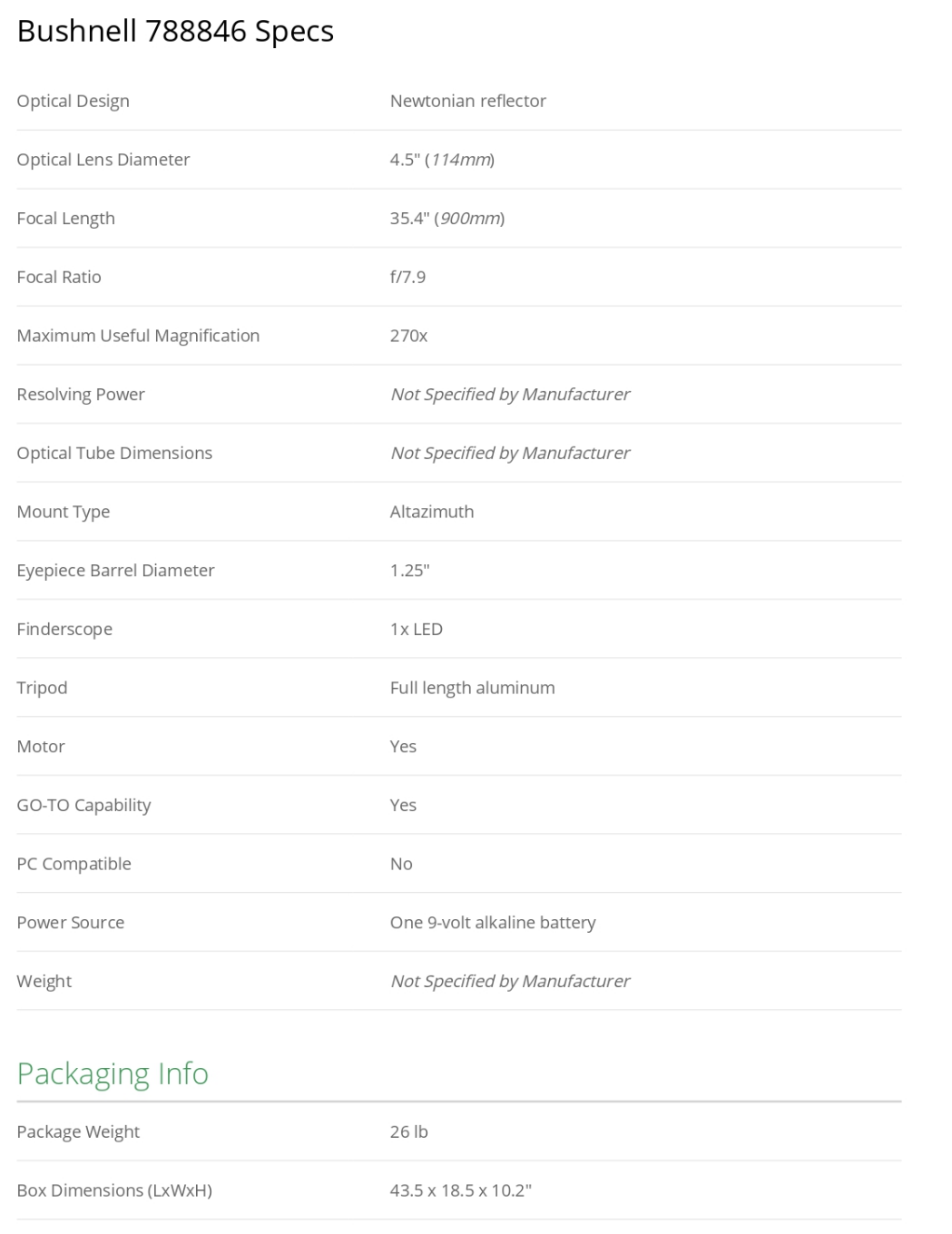Select the No value for PC Compatible
Screen dimensions: 952x1234
coord(401,864)
